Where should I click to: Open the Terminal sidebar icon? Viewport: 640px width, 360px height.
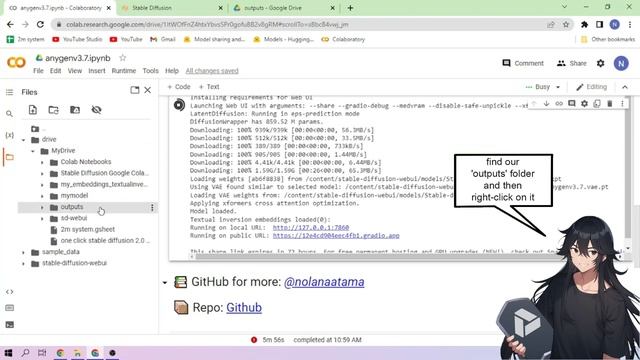9,324
